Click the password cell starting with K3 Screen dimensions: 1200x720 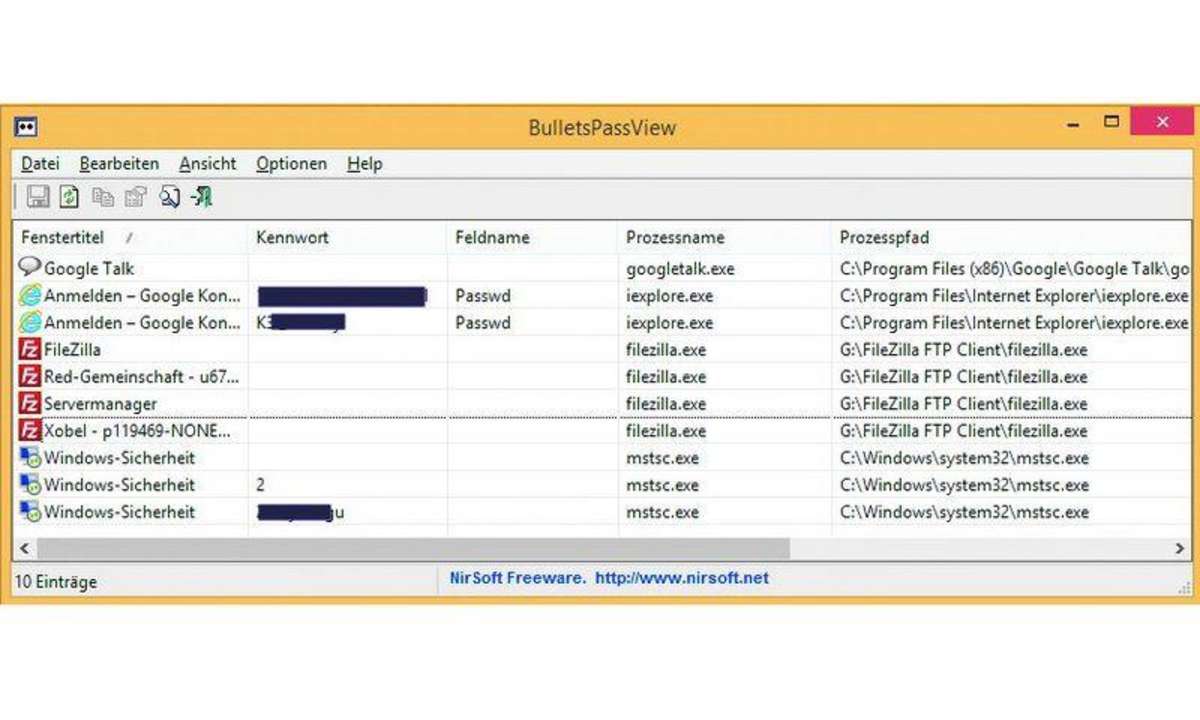(x=301, y=323)
